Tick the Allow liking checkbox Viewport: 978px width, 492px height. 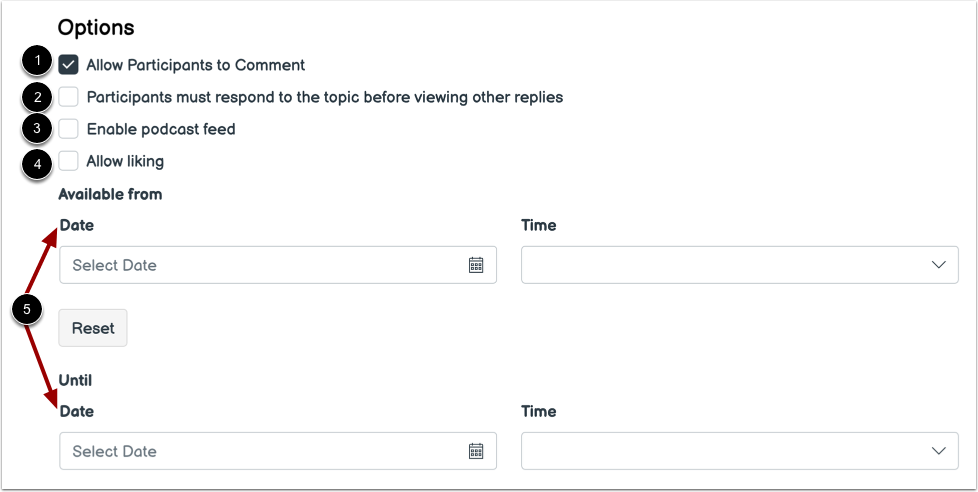coord(69,161)
